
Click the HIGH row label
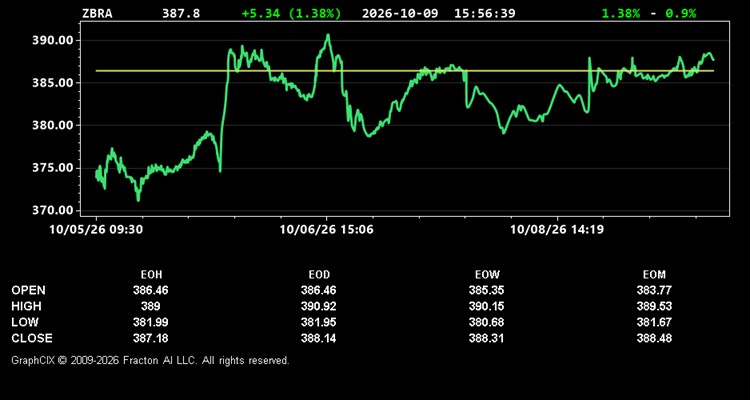pos(26,306)
